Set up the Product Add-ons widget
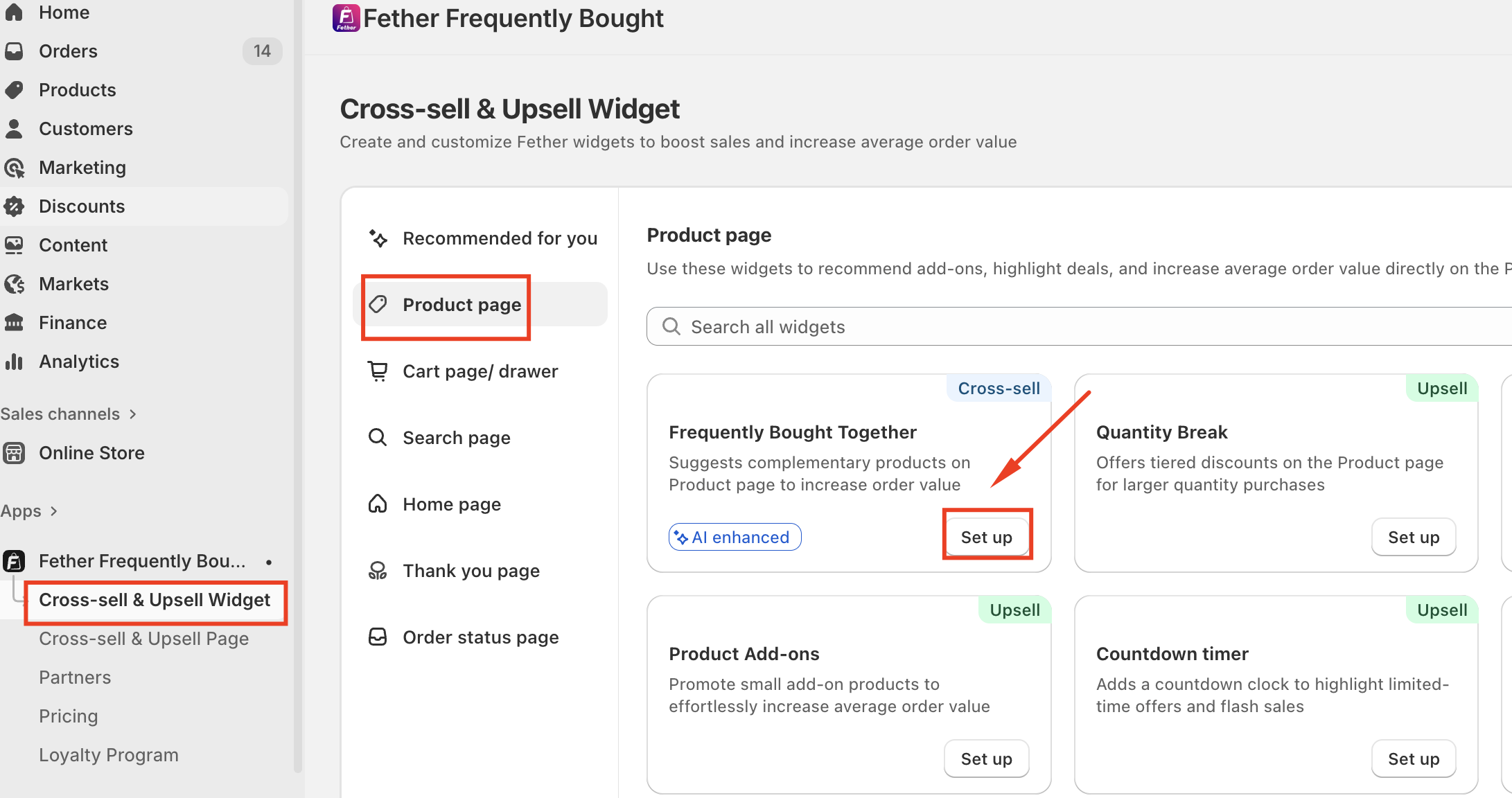 (986, 759)
